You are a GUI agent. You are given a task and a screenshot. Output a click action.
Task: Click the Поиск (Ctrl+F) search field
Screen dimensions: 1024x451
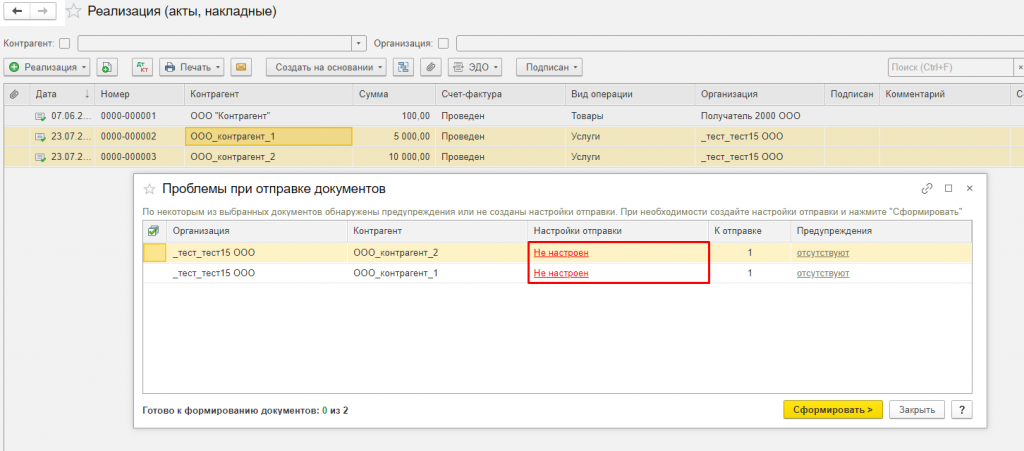pos(951,67)
